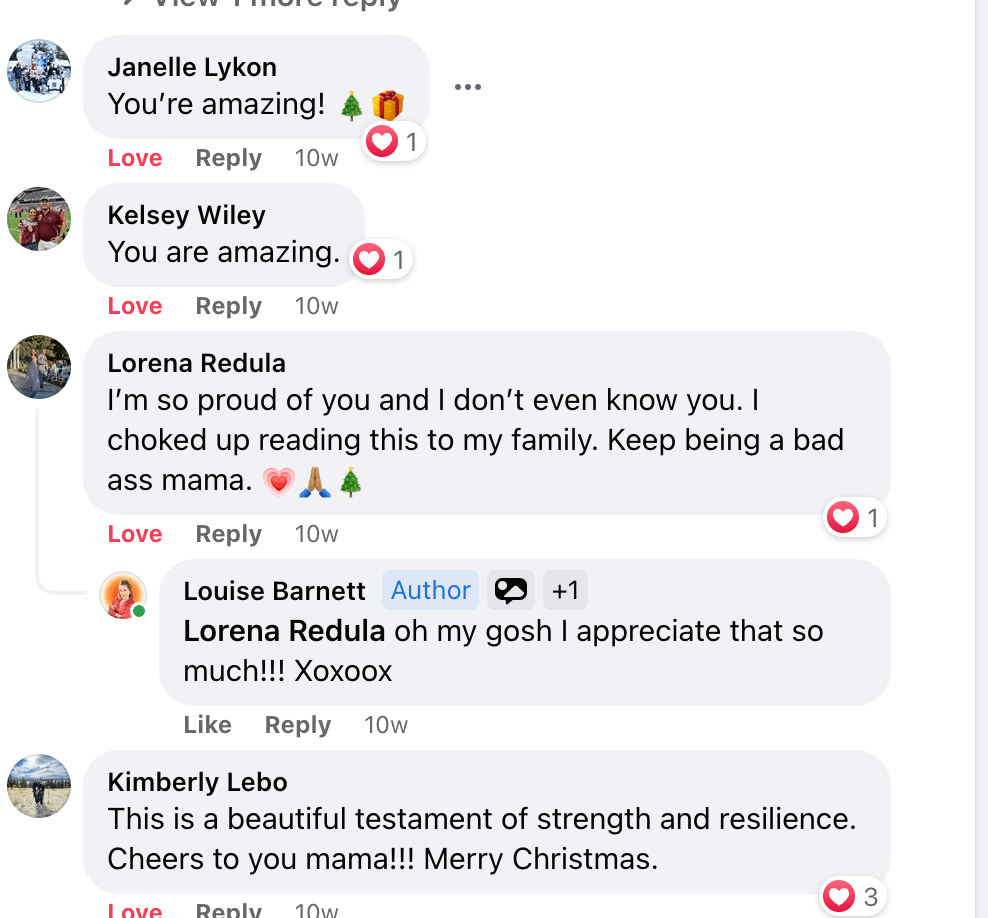
Task: Open Kimberly Lebo's profile picture
Action: click(x=39, y=786)
